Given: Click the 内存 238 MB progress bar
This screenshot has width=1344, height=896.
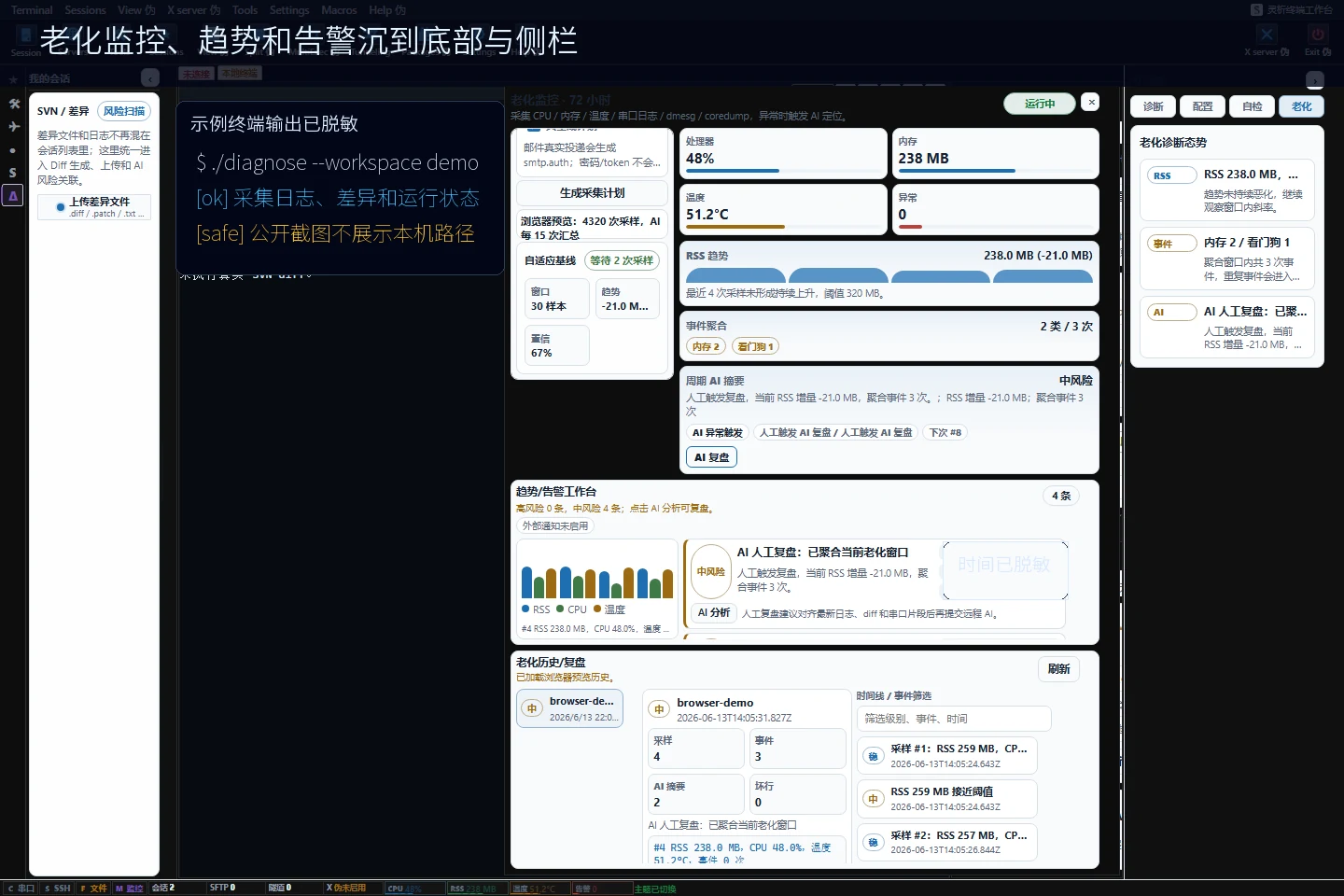Looking at the screenshot, I should [x=996, y=171].
